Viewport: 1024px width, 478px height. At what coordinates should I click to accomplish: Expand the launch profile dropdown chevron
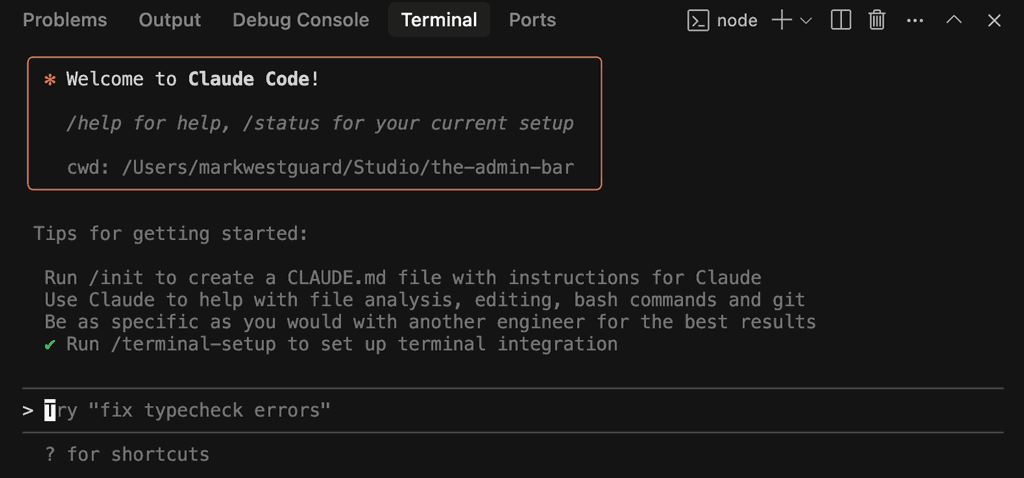coord(806,21)
